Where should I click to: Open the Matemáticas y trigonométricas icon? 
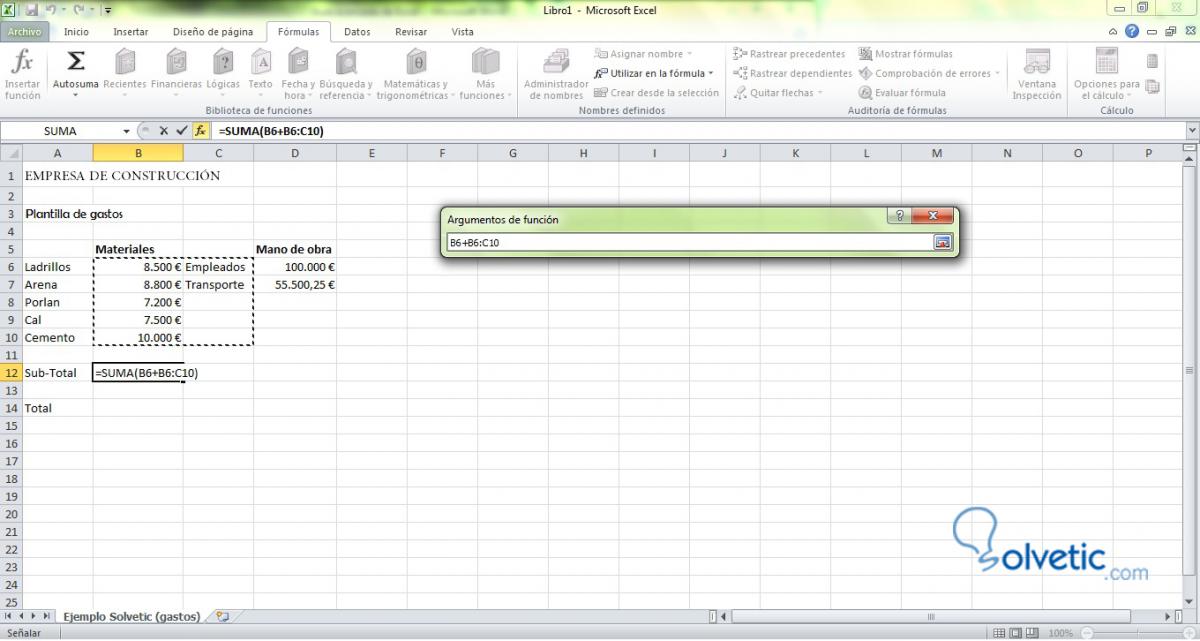pyautogui.click(x=416, y=62)
